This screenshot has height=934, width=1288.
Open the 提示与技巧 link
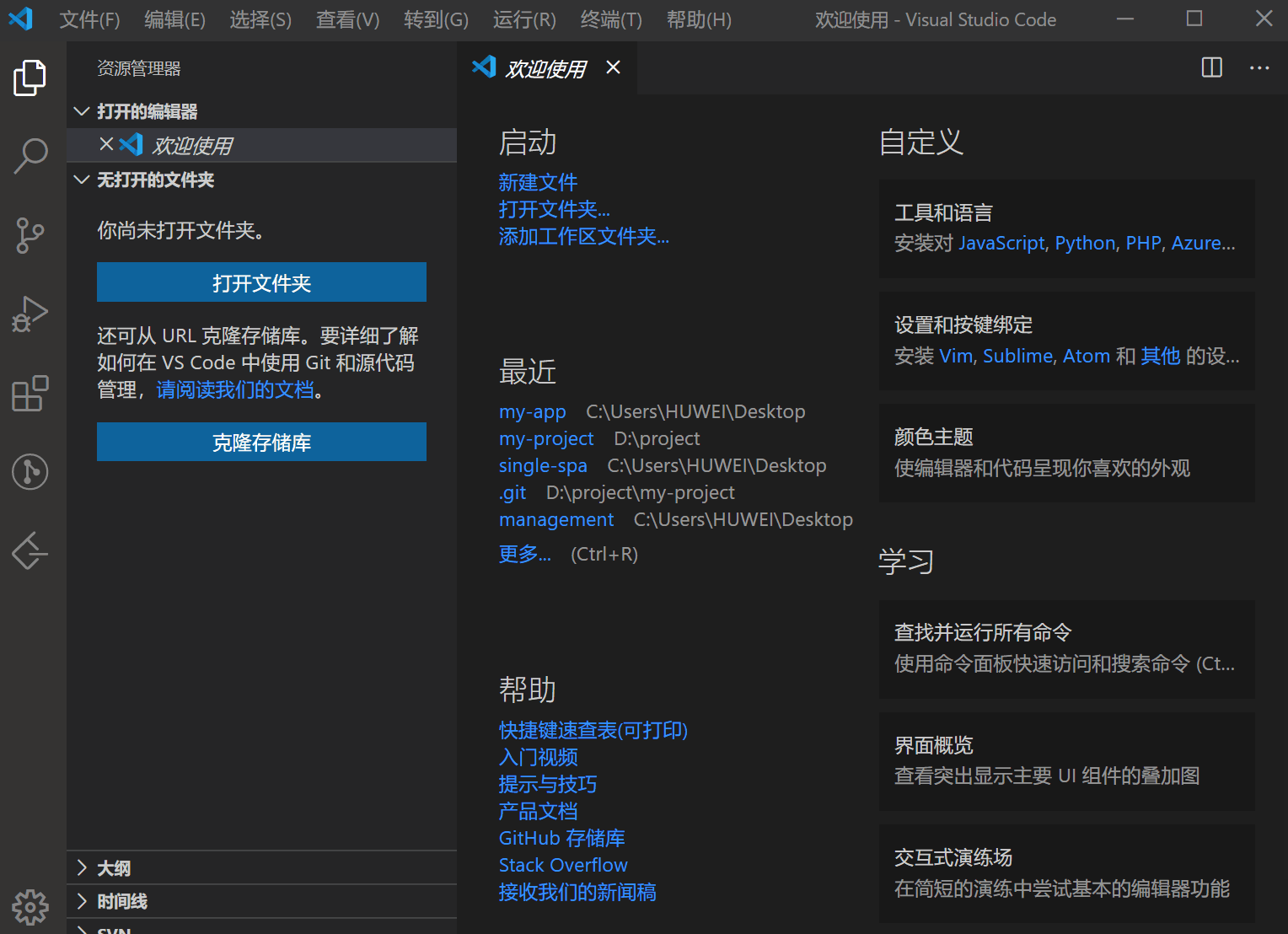(x=548, y=784)
